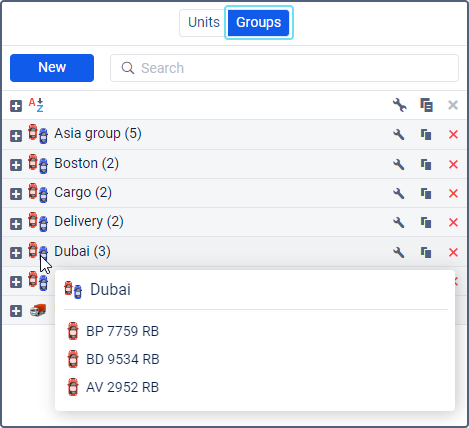
Task: Switch to the Units tab
Action: 204,23
